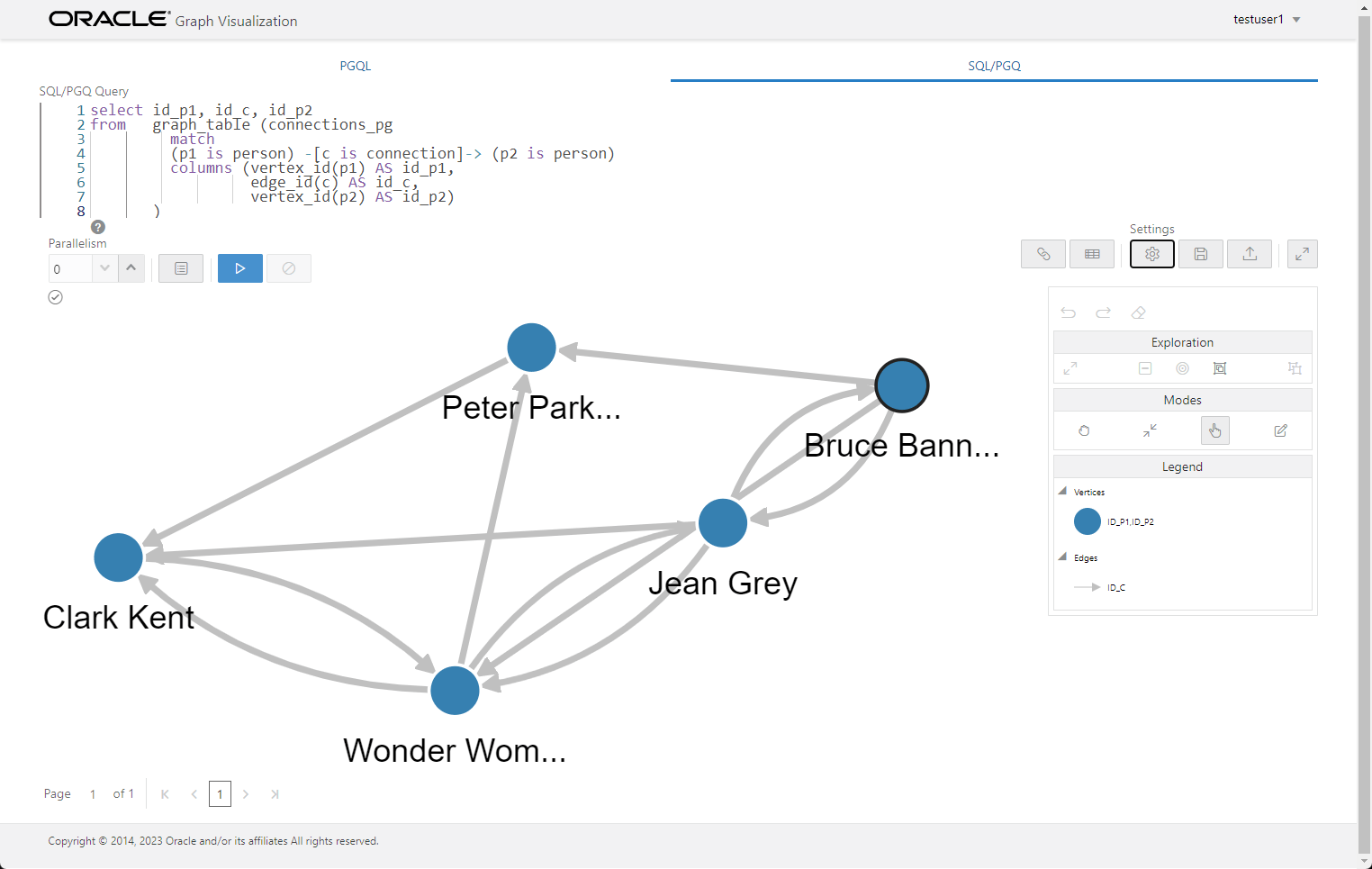
Task: Go to the last page
Action: [x=275, y=793]
